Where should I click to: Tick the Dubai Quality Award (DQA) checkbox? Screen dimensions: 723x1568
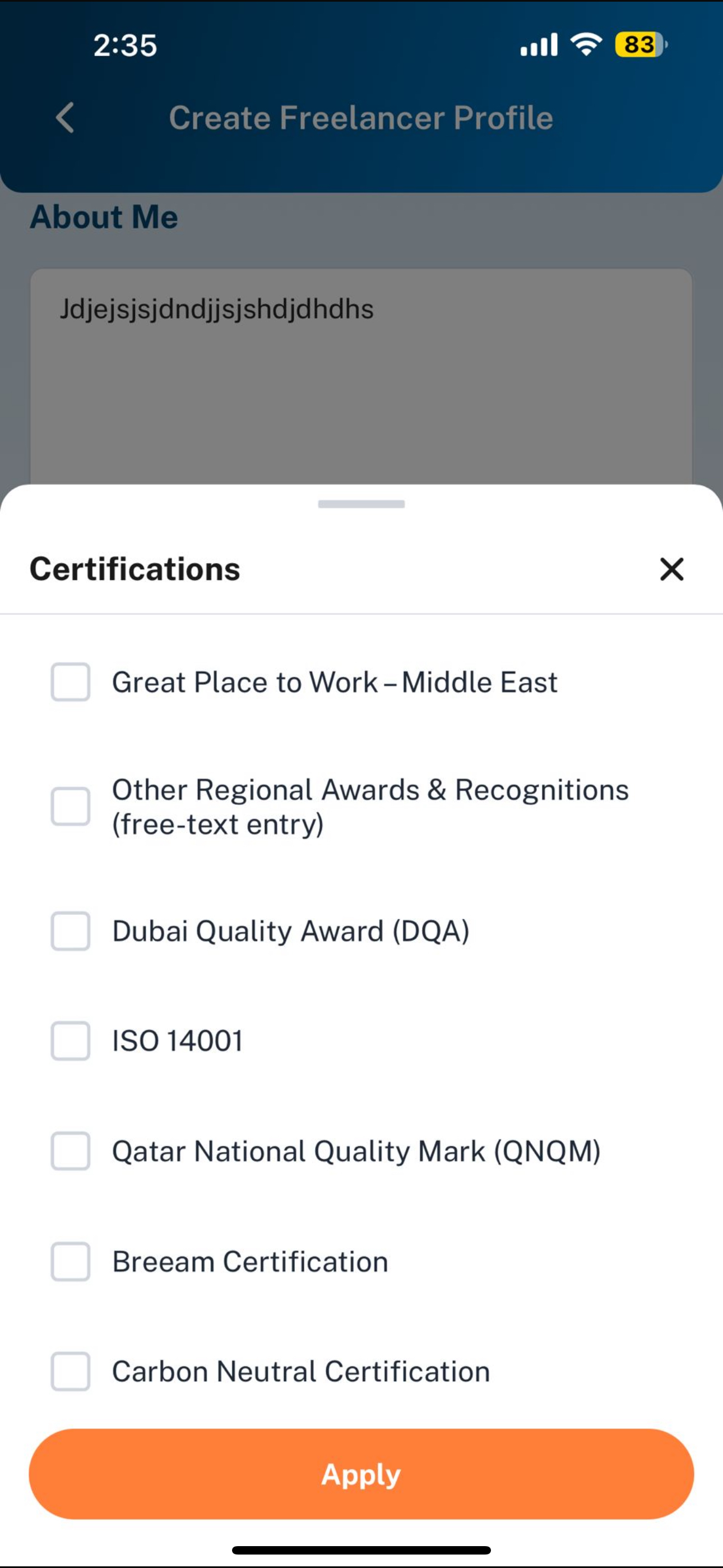tap(71, 931)
